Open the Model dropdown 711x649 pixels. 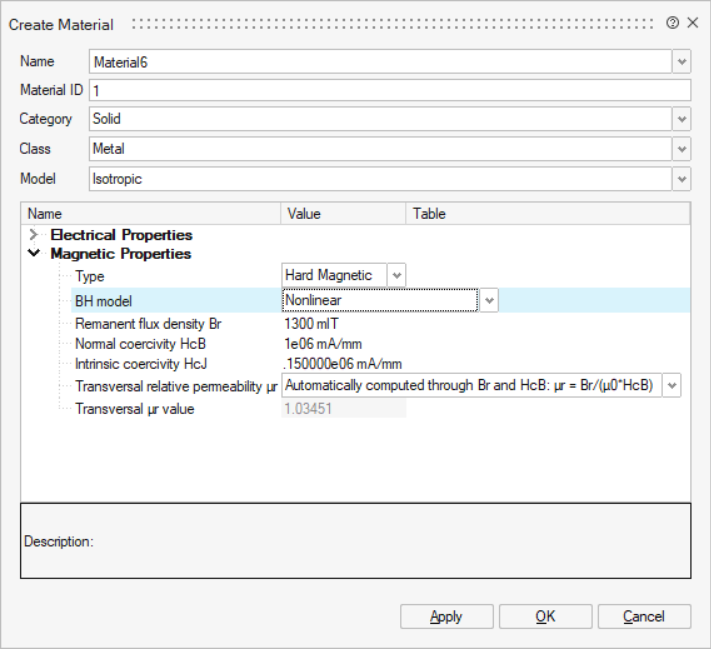coord(681,179)
